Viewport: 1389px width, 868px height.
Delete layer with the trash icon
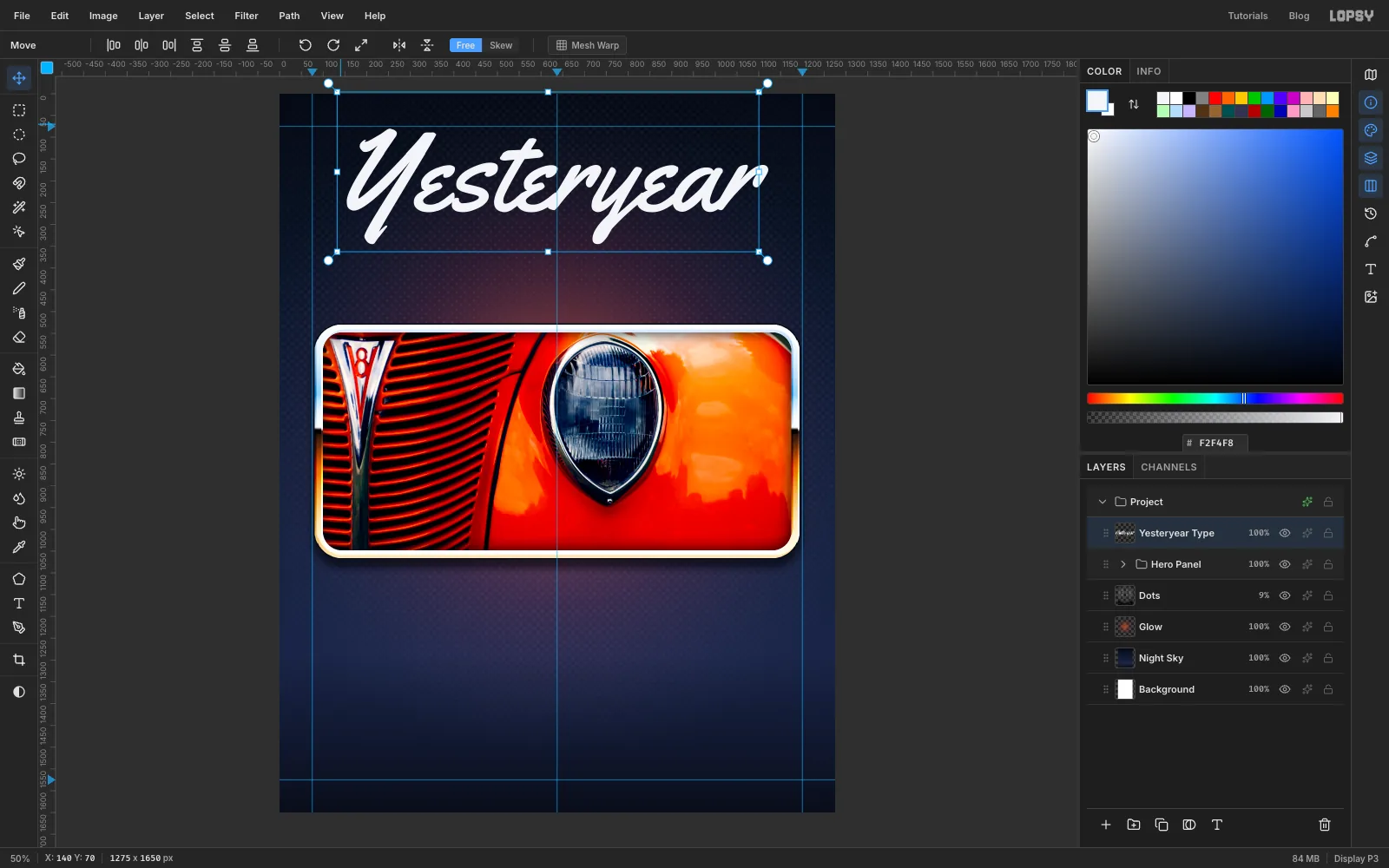click(1325, 825)
